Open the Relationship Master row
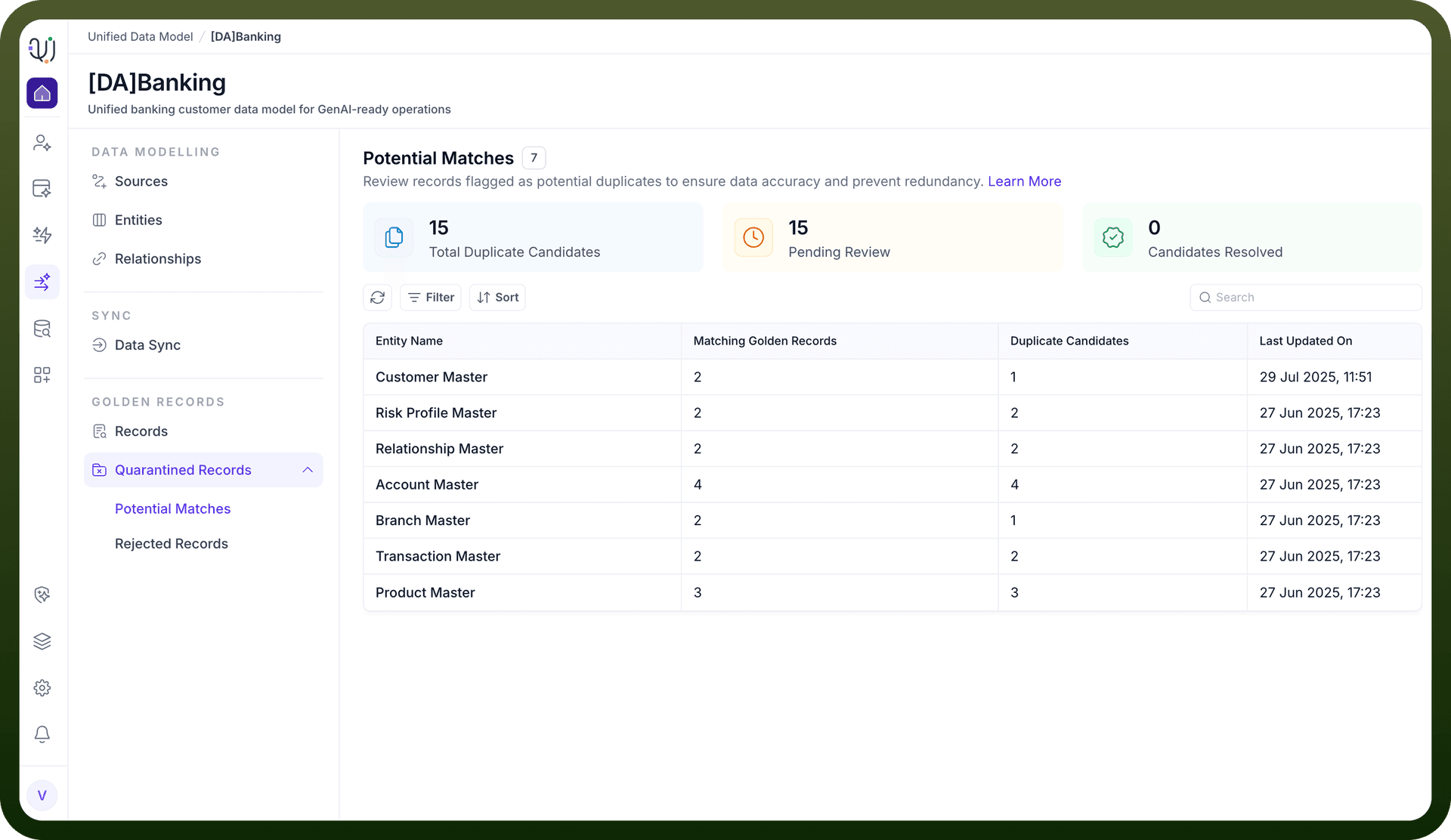1451x840 pixels. 893,449
